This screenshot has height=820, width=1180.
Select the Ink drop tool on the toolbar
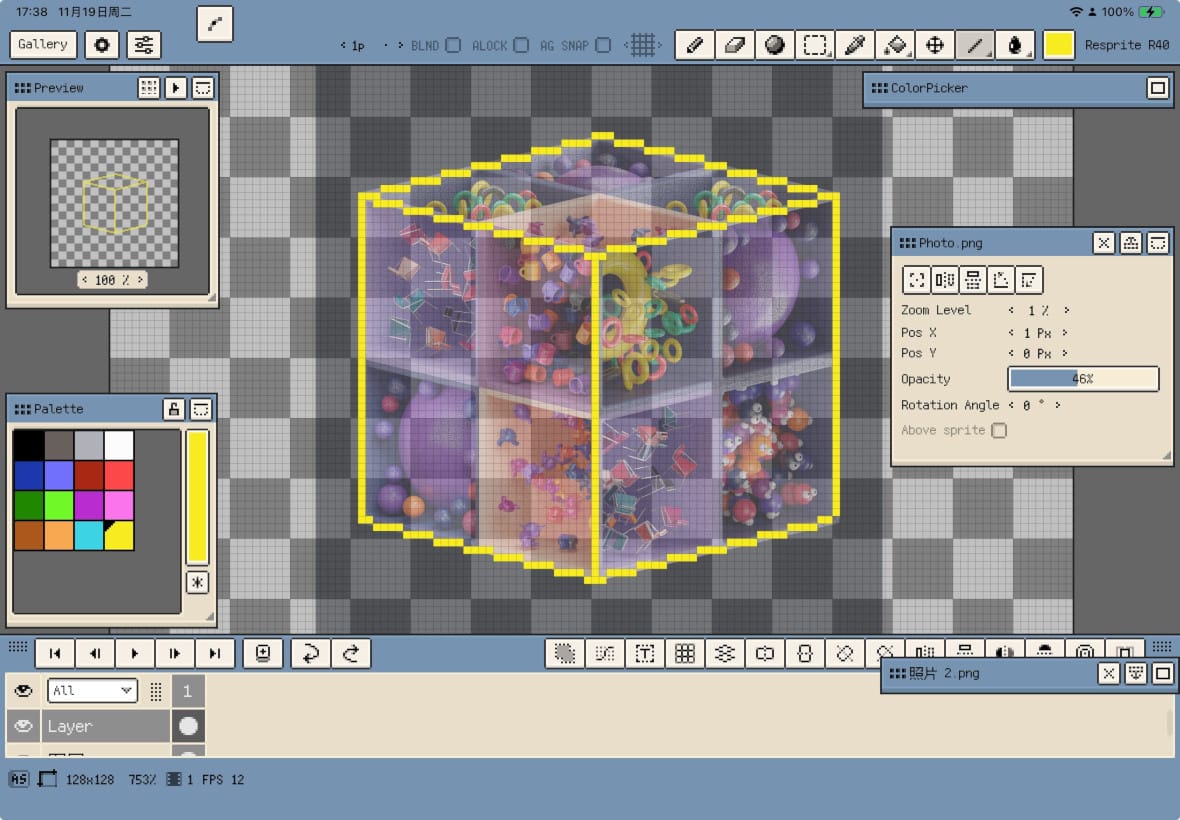point(1015,44)
